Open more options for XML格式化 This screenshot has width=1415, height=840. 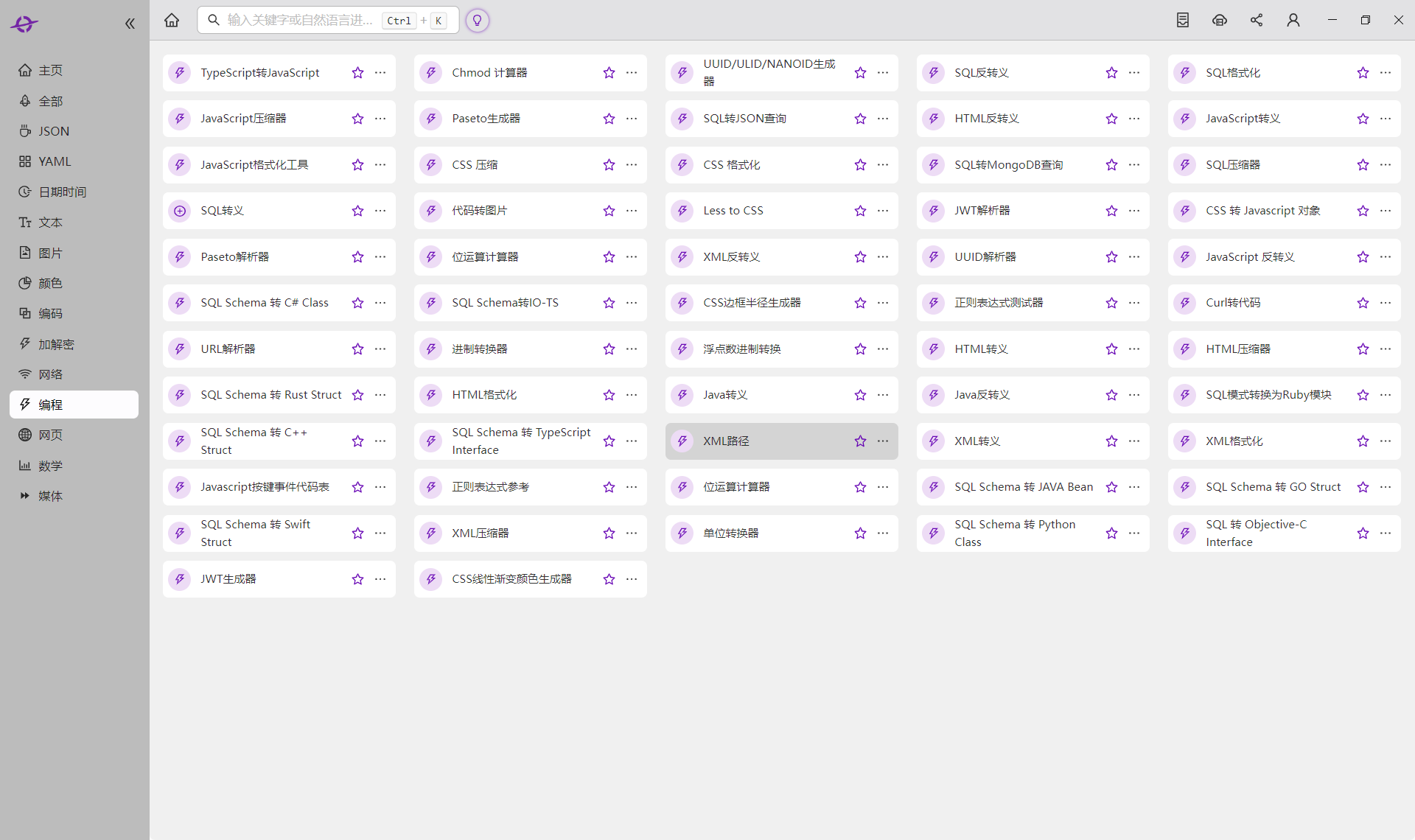point(1386,441)
